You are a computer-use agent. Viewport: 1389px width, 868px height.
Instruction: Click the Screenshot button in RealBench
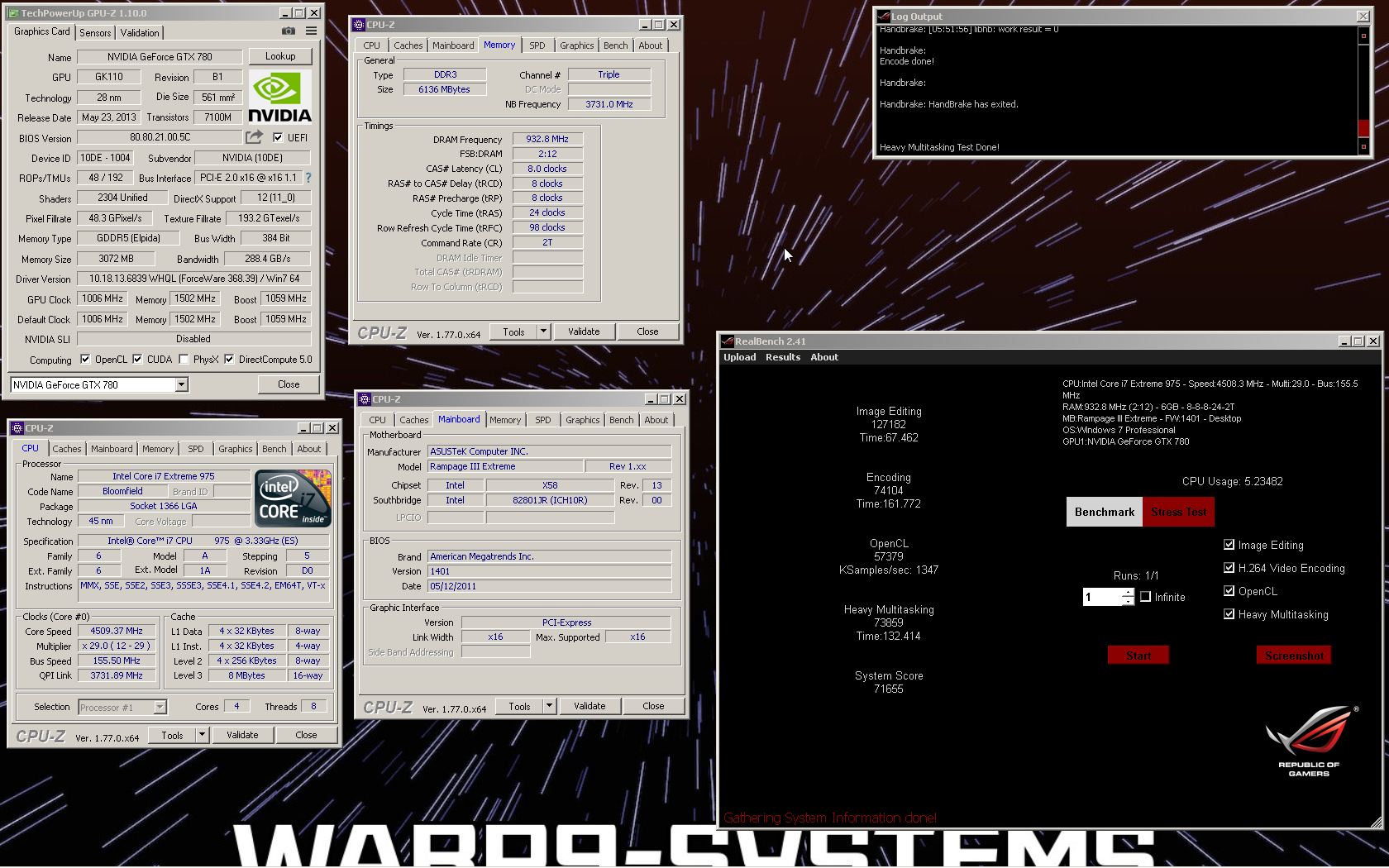(1294, 656)
